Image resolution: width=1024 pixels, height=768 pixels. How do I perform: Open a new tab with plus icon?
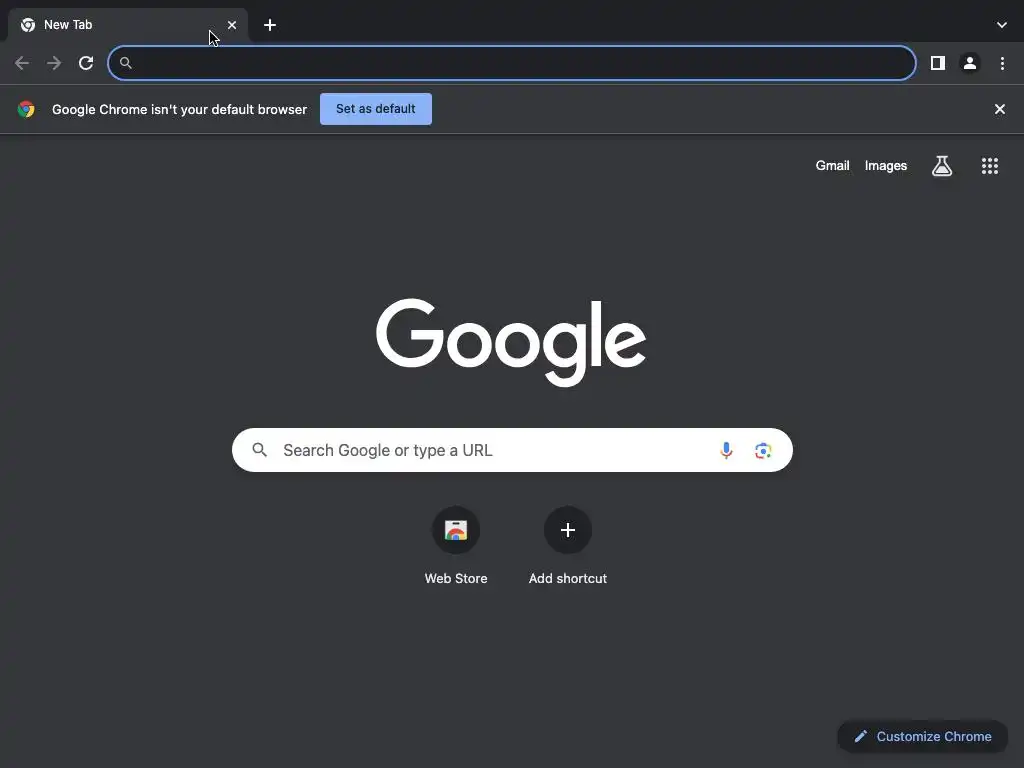[270, 25]
